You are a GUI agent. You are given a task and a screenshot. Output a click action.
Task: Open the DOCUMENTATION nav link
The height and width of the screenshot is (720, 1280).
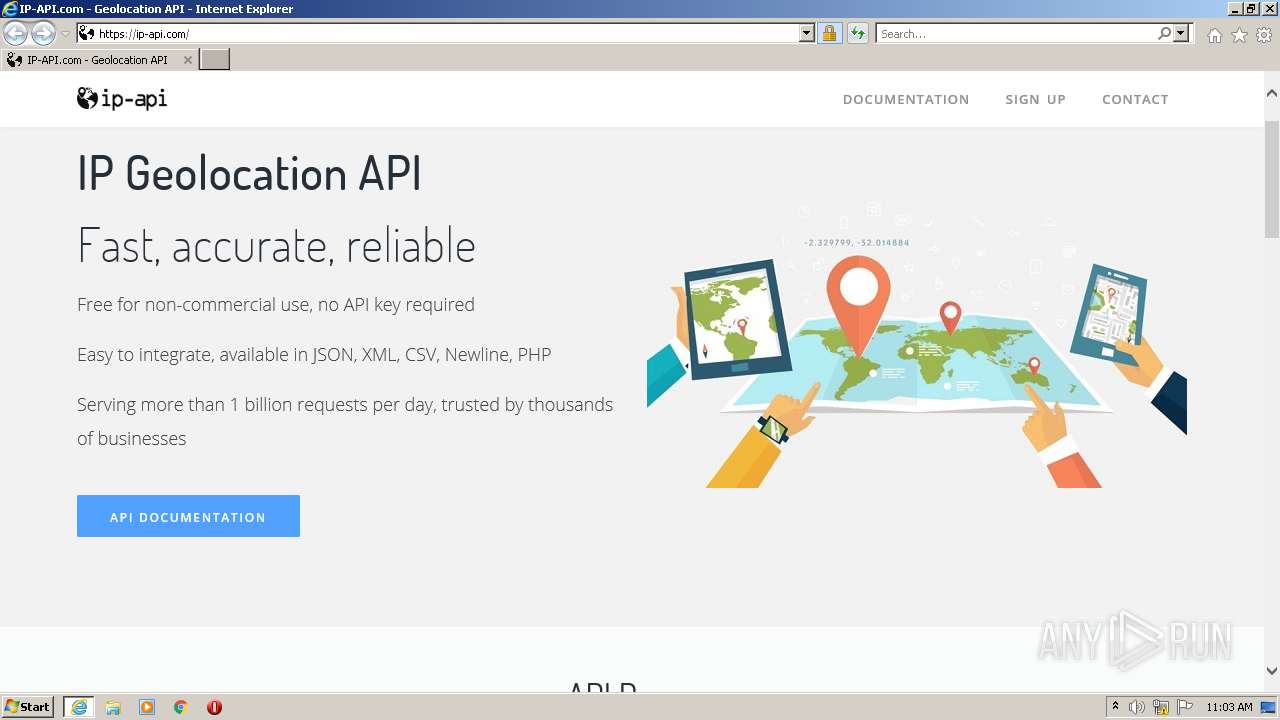point(906,99)
